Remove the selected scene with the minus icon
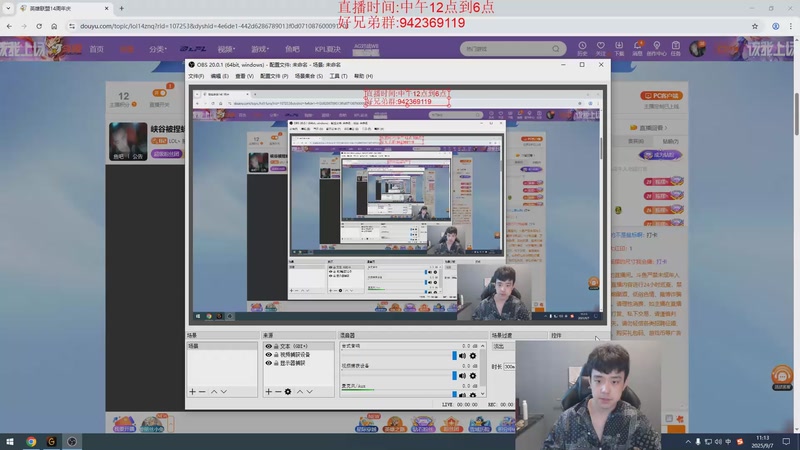The width and height of the screenshot is (800, 450). click(x=202, y=392)
